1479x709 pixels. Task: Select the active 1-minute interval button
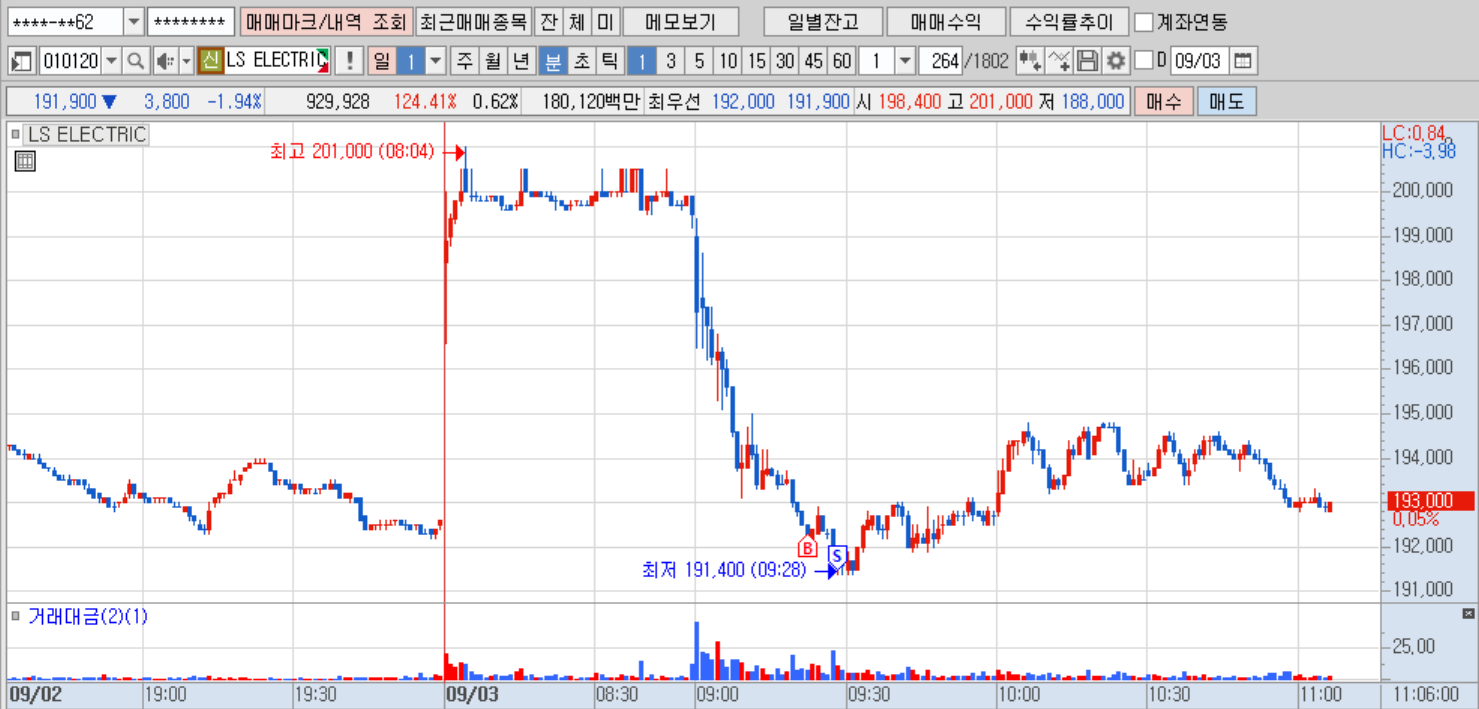click(641, 61)
